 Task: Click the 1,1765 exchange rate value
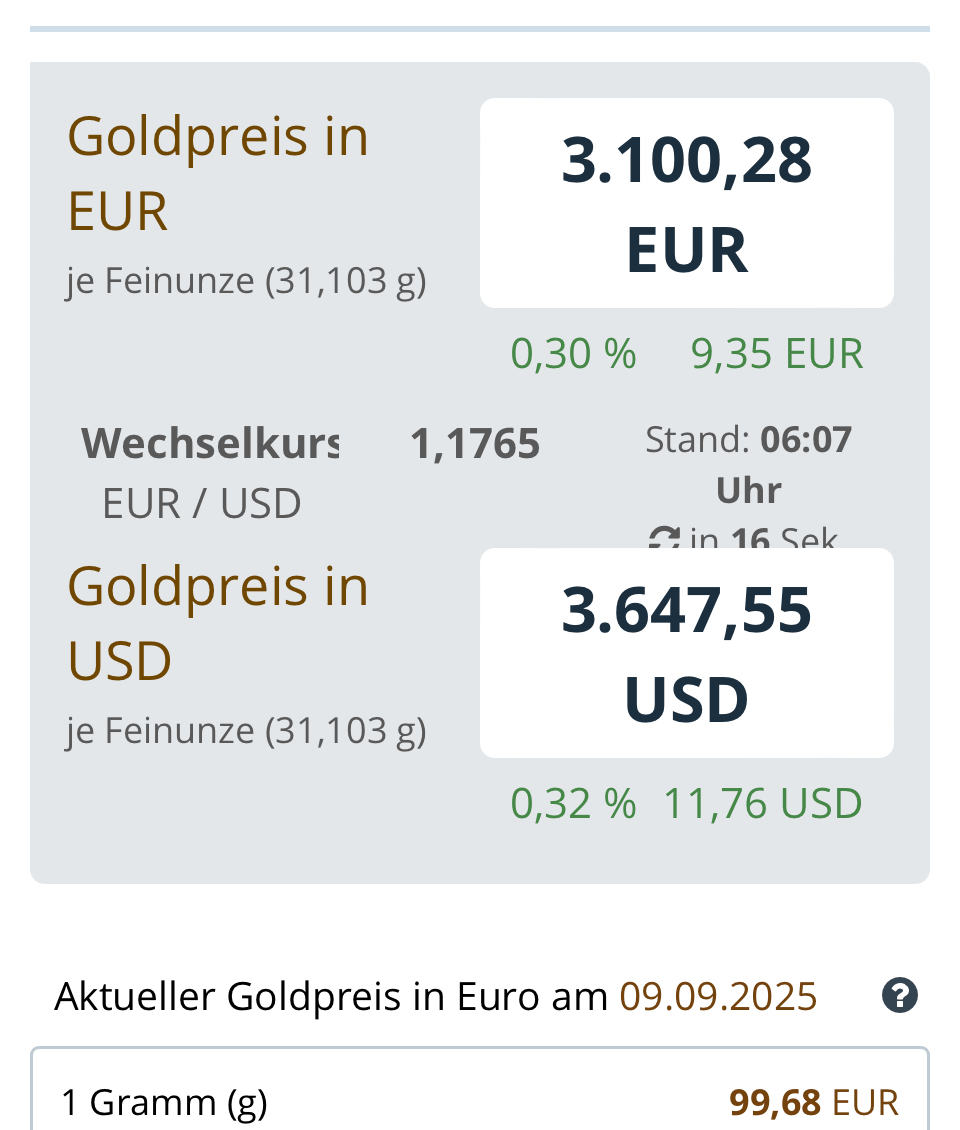[x=475, y=443]
